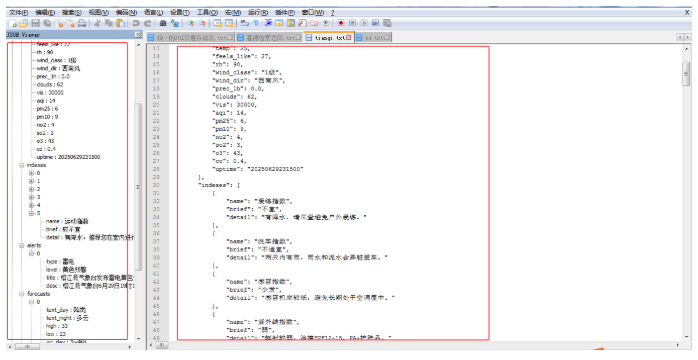Click the Copy toolbar icon
The width and height of the screenshot is (698, 360).
coord(110,23)
